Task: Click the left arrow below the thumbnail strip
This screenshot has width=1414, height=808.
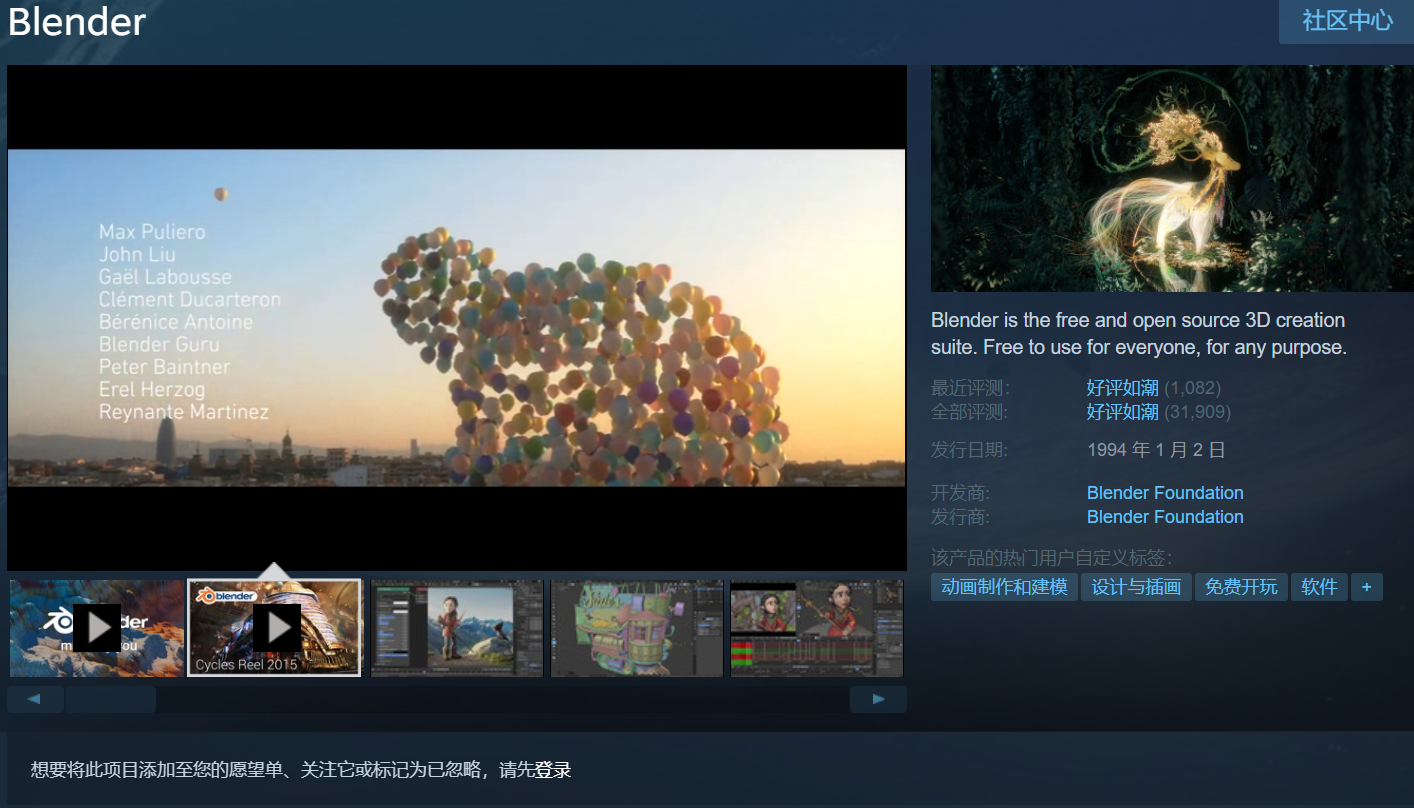Action: coord(35,698)
